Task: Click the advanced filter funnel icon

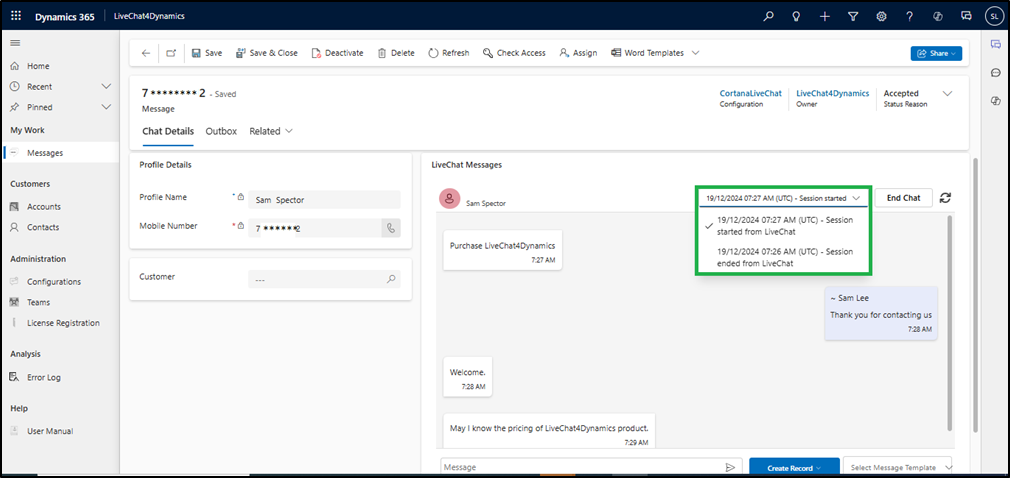Action: click(853, 16)
